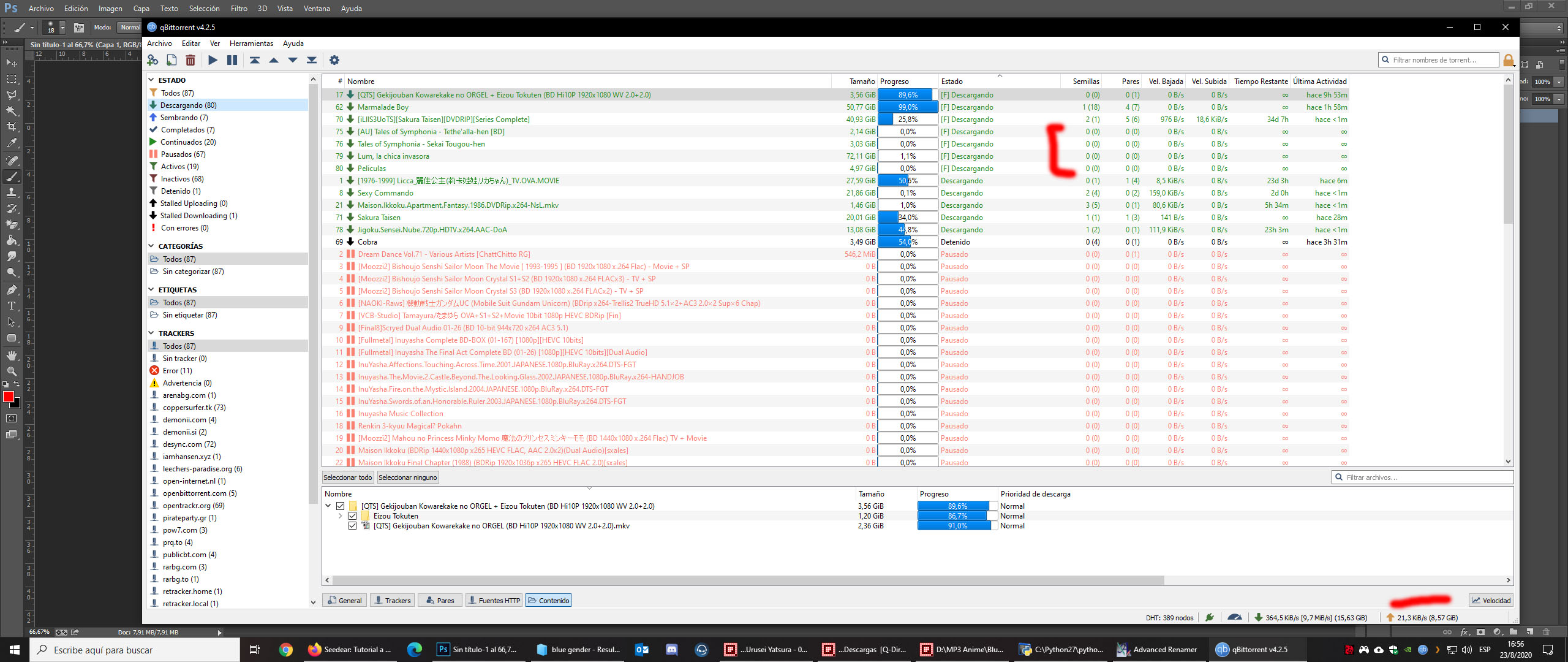Select Photoshop Eyedropper tool

coord(12,143)
